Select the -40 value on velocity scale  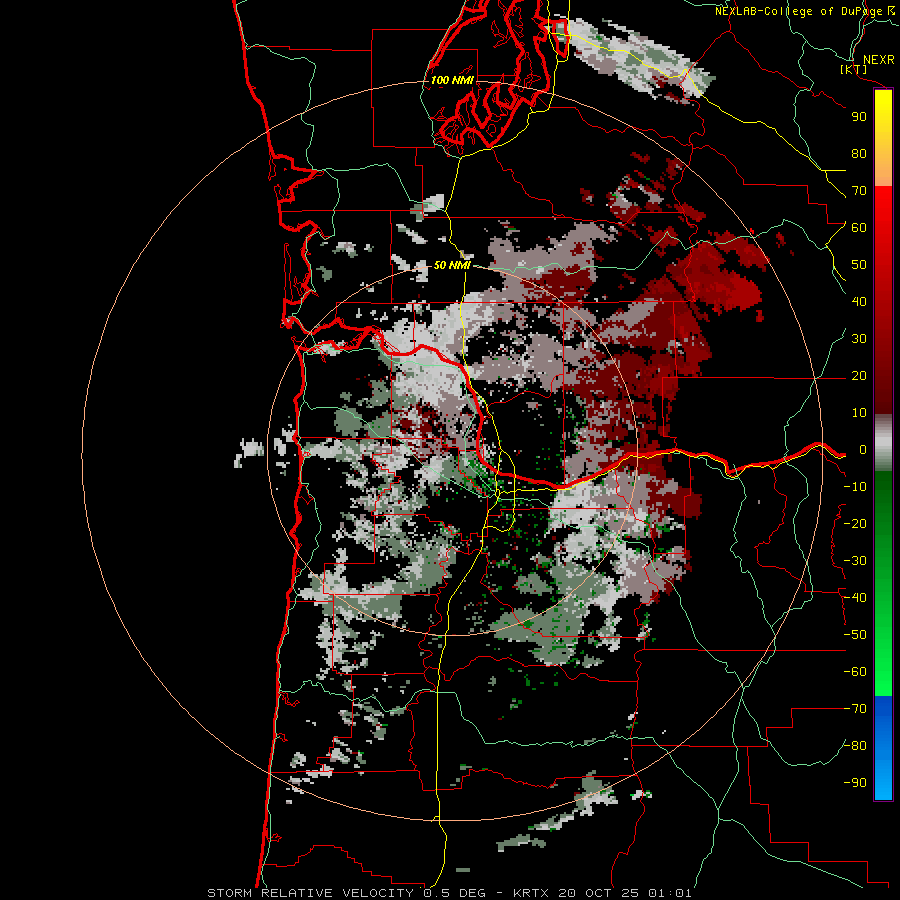click(855, 598)
